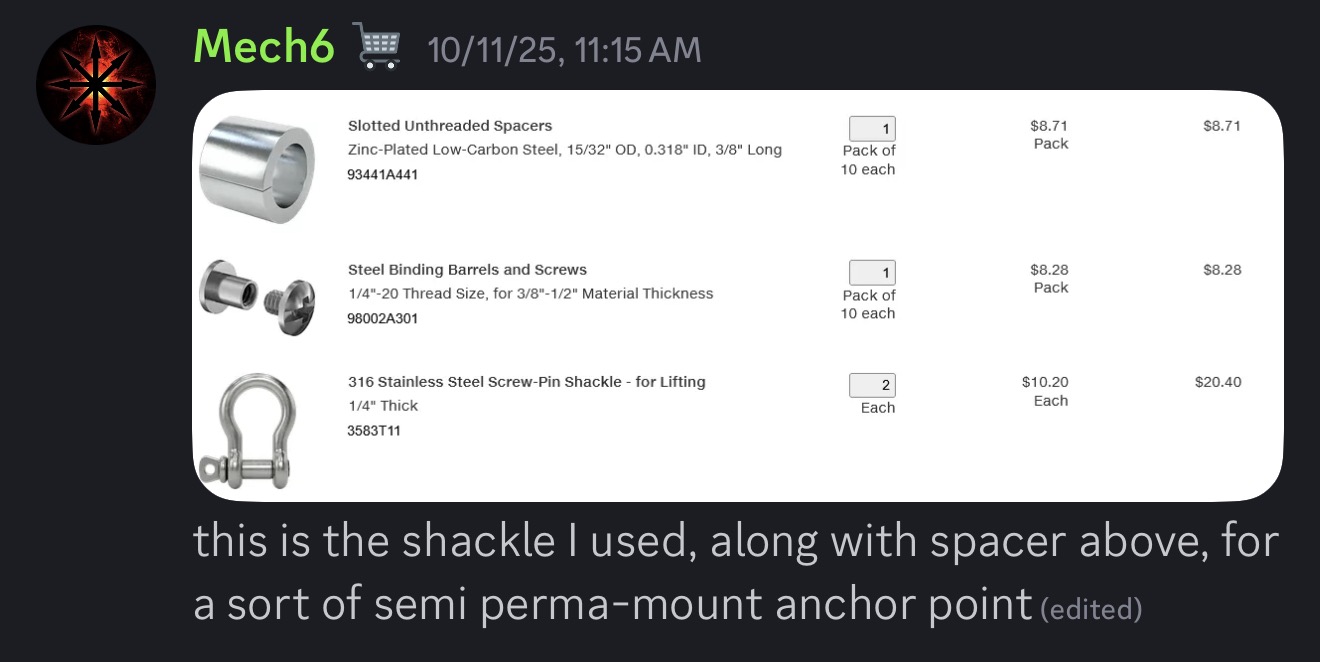
Task: Click the 10/11/25 11:15 AM timestamp
Action: click(x=564, y=49)
